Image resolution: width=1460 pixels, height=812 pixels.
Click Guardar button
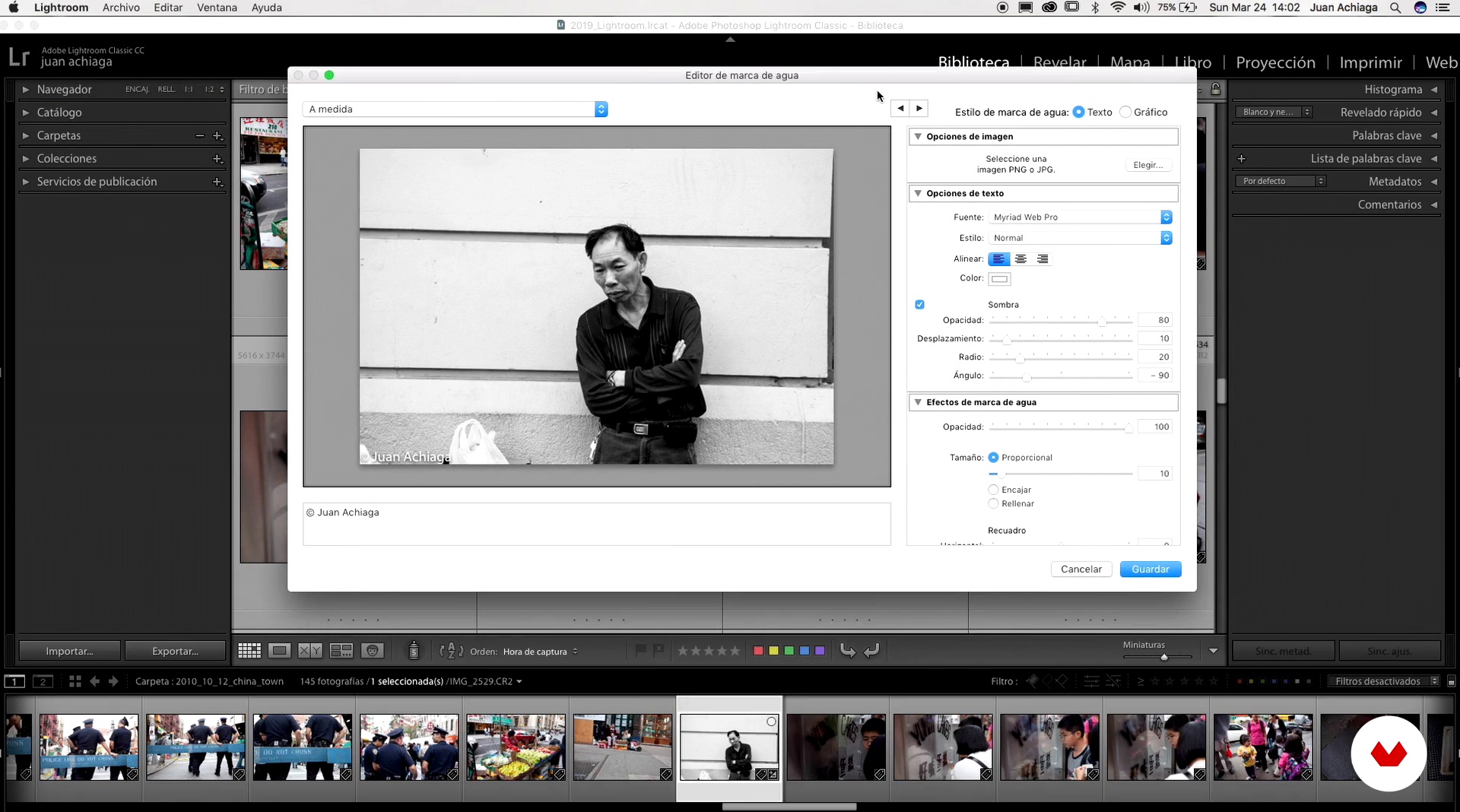tap(1151, 569)
